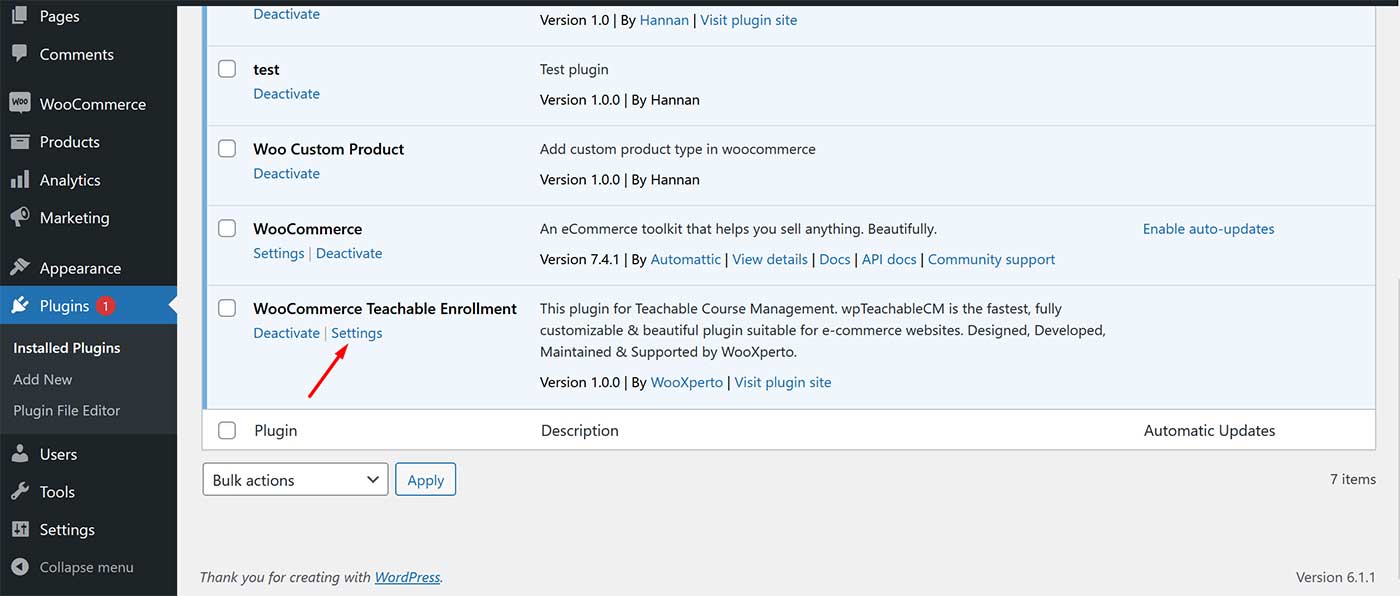
Task: Click the WooCommerce logo icon
Action: pos(19,103)
